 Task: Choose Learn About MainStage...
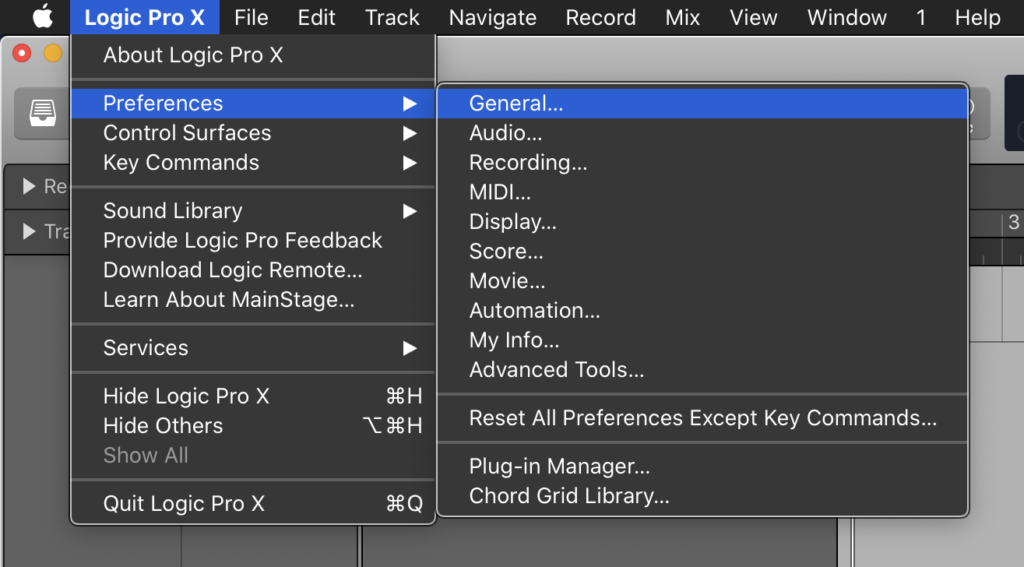click(x=253, y=299)
